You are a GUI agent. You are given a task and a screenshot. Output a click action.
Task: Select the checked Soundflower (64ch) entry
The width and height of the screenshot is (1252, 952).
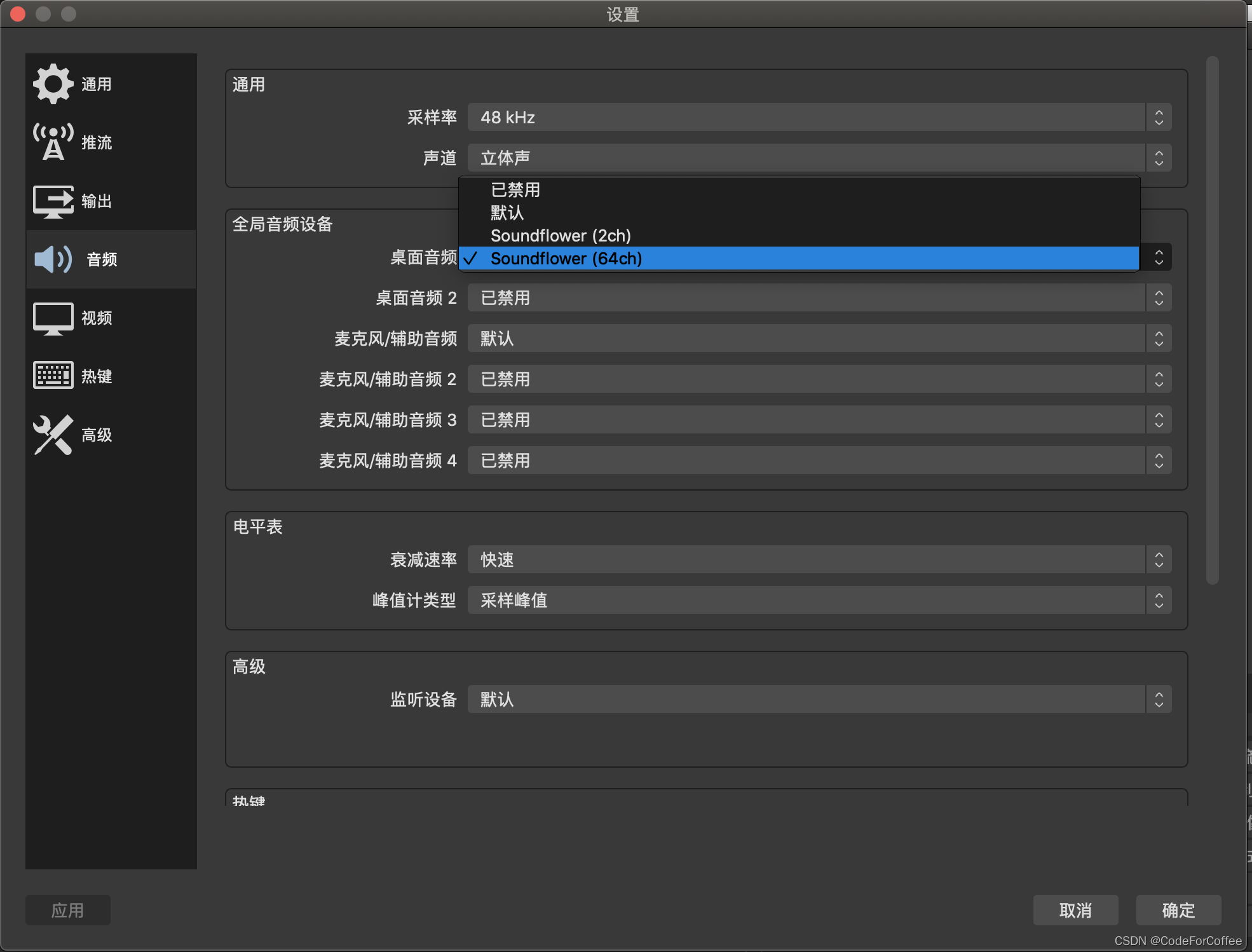tap(566, 259)
